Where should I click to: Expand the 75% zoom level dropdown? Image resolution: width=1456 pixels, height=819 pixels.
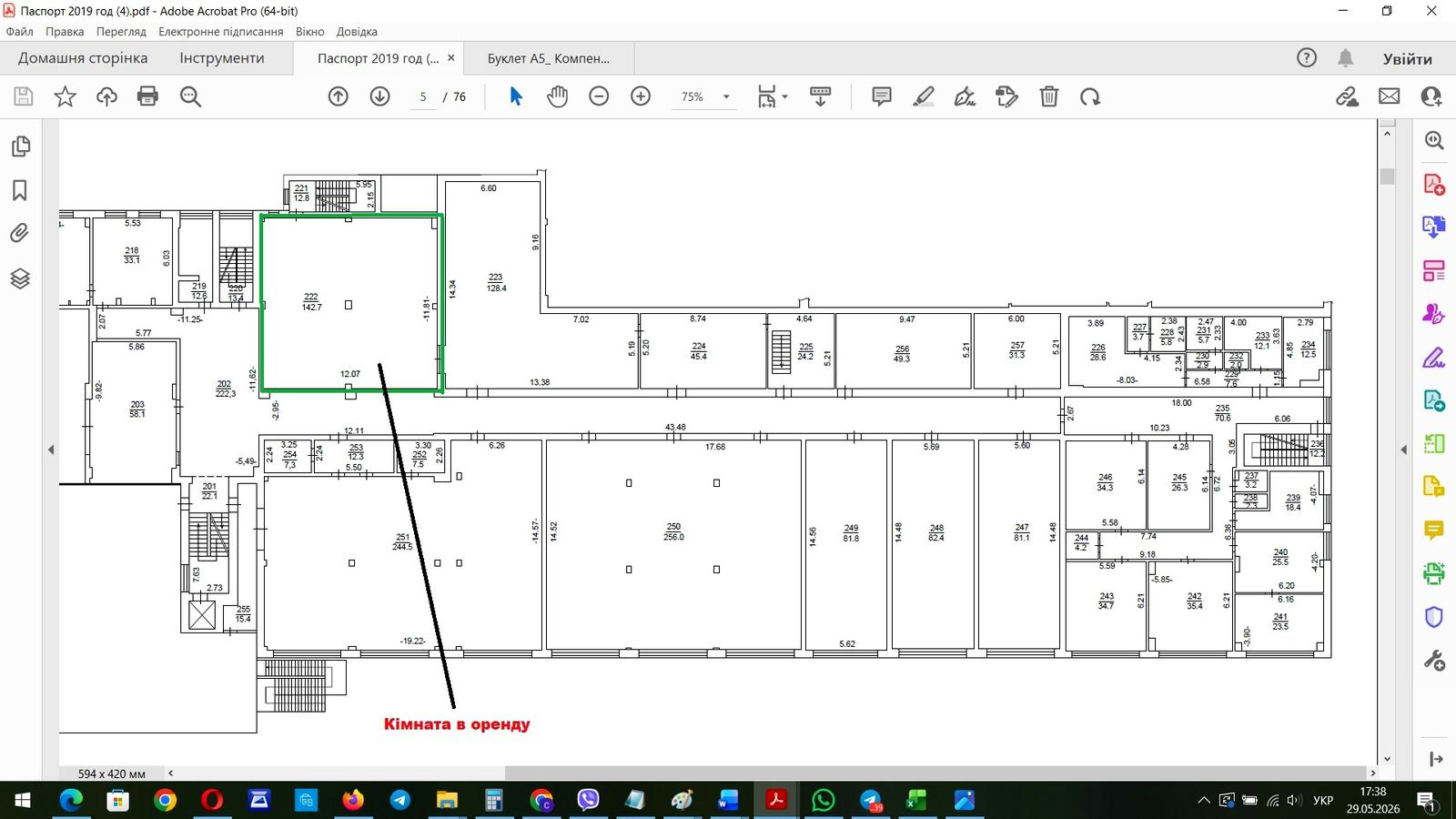(x=726, y=96)
